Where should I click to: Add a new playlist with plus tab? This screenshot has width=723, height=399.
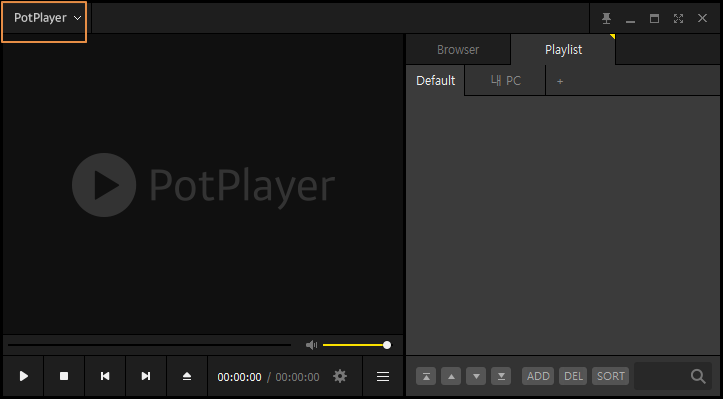click(x=560, y=81)
